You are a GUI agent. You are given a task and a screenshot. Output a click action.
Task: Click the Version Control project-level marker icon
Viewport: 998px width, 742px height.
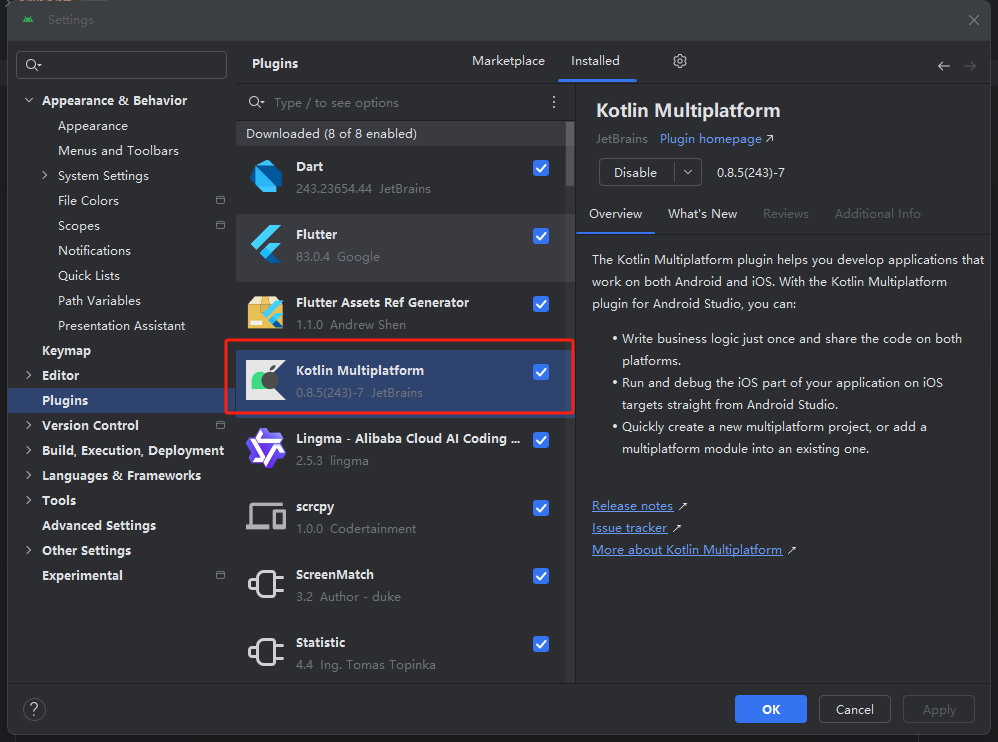click(220, 424)
